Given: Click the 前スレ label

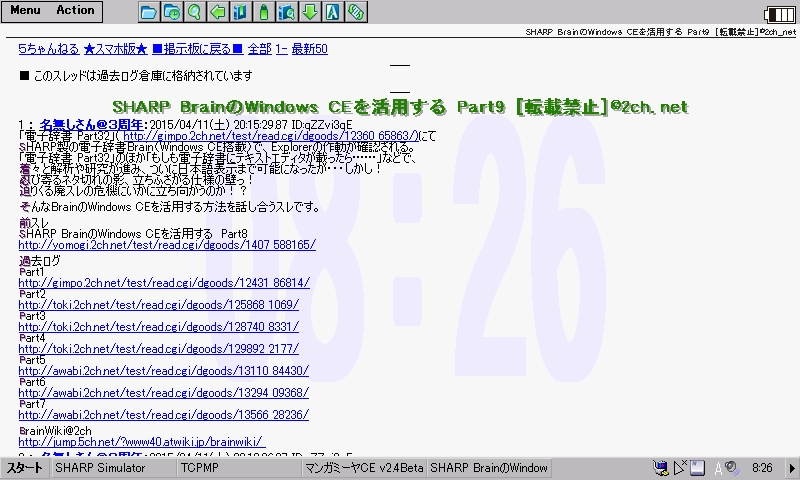Looking at the screenshot, I should [34, 223].
